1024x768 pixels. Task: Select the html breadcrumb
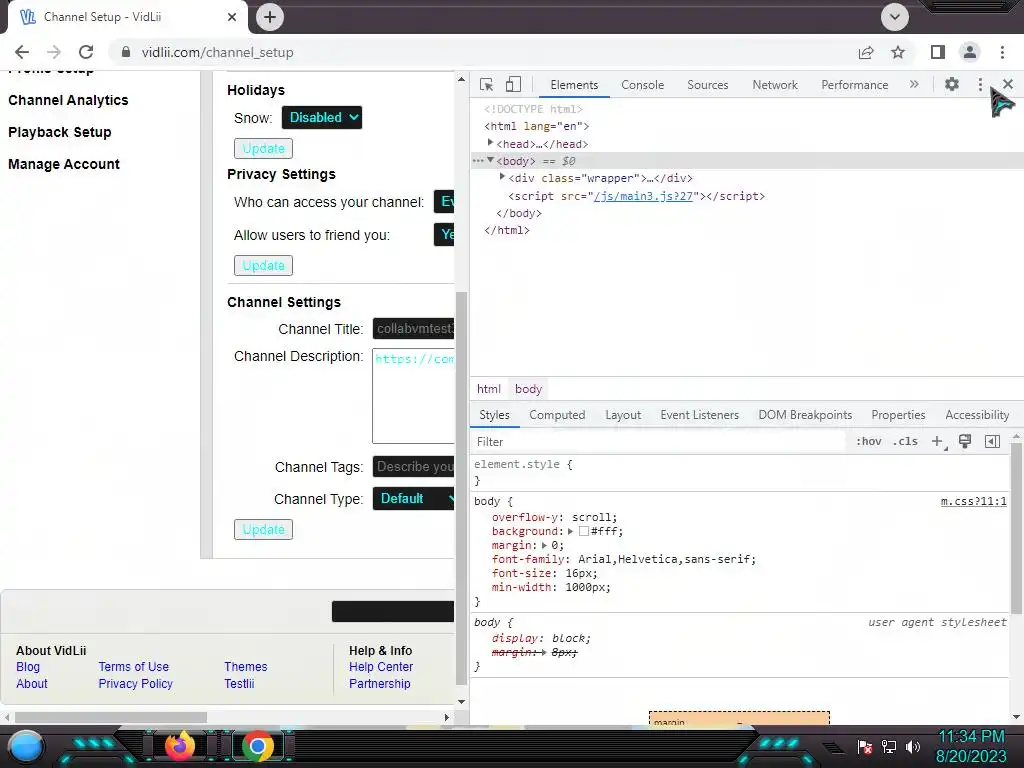488,389
